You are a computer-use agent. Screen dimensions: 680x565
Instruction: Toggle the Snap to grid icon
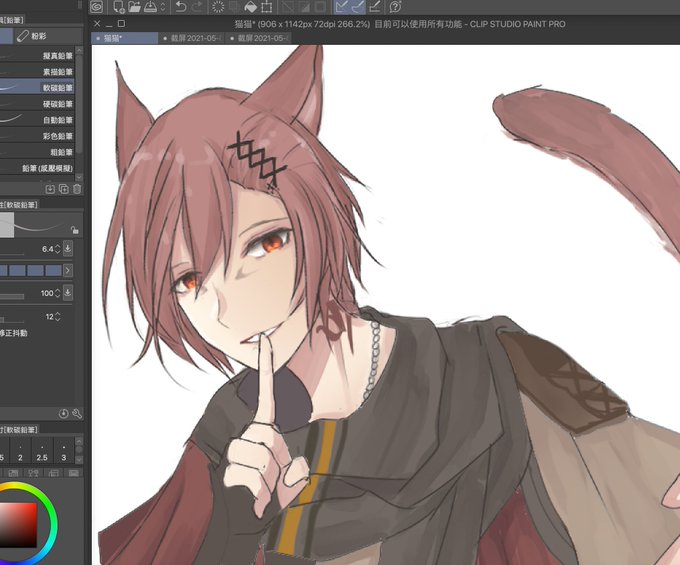375,7
